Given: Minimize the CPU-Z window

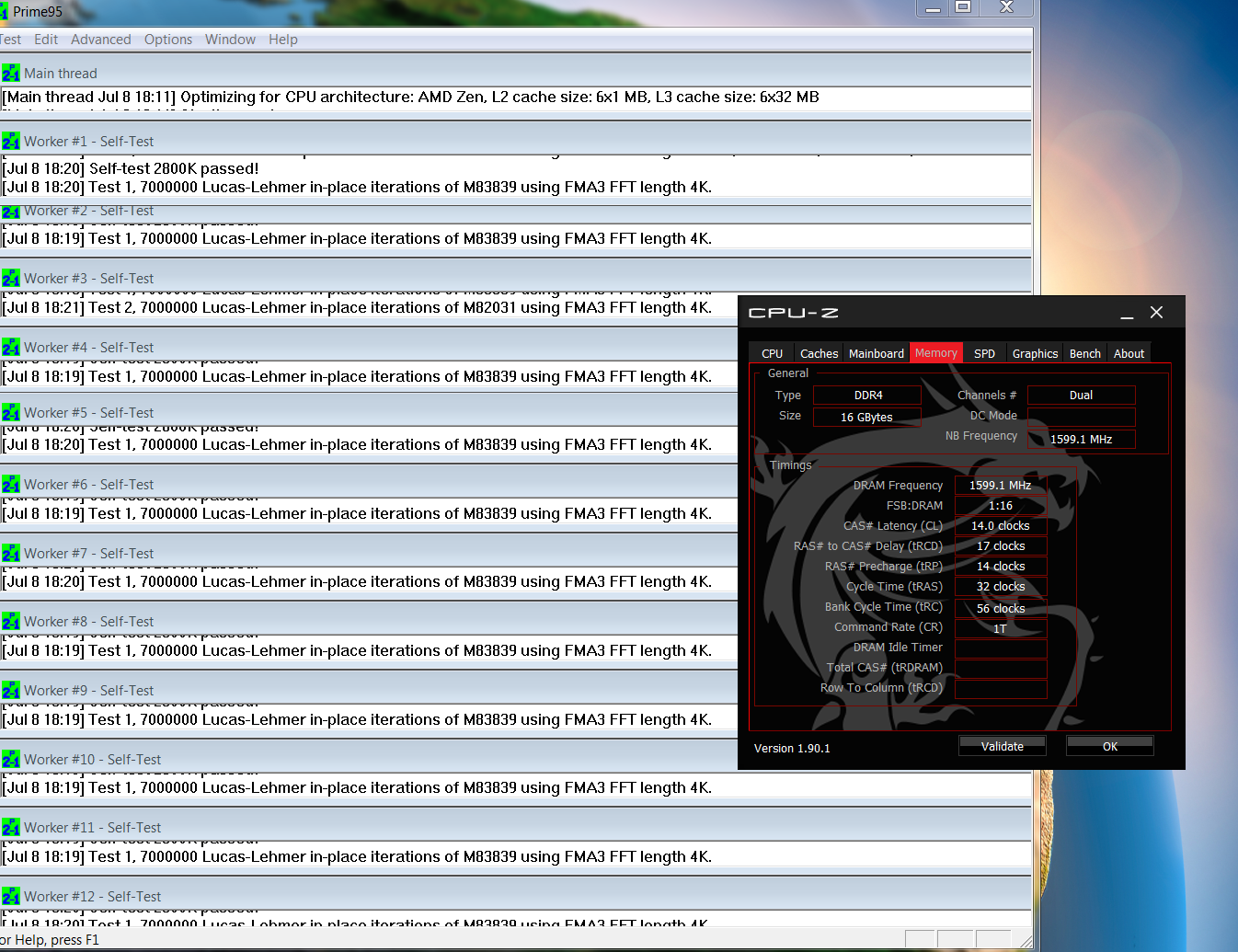Looking at the screenshot, I should pyautogui.click(x=1127, y=314).
